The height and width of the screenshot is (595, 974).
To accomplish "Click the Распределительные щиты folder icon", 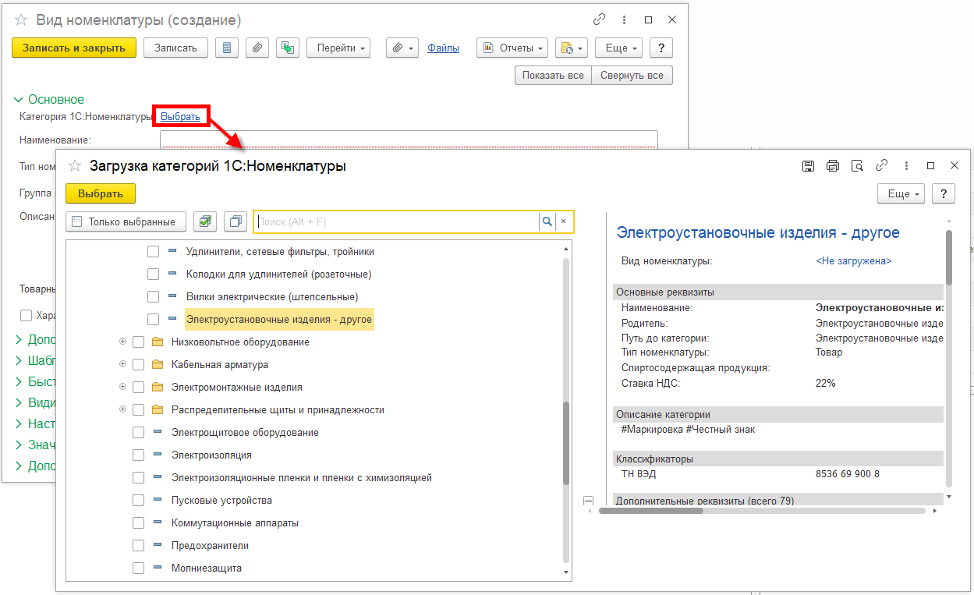I will [158, 409].
